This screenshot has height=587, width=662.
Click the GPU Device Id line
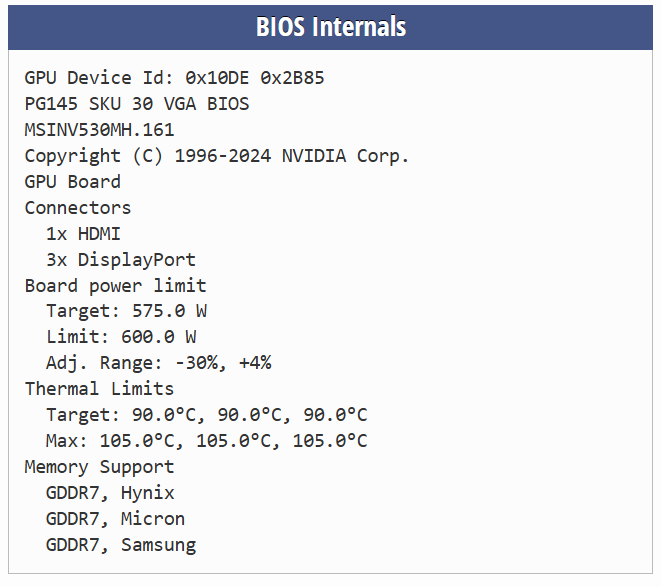[x=174, y=78]
